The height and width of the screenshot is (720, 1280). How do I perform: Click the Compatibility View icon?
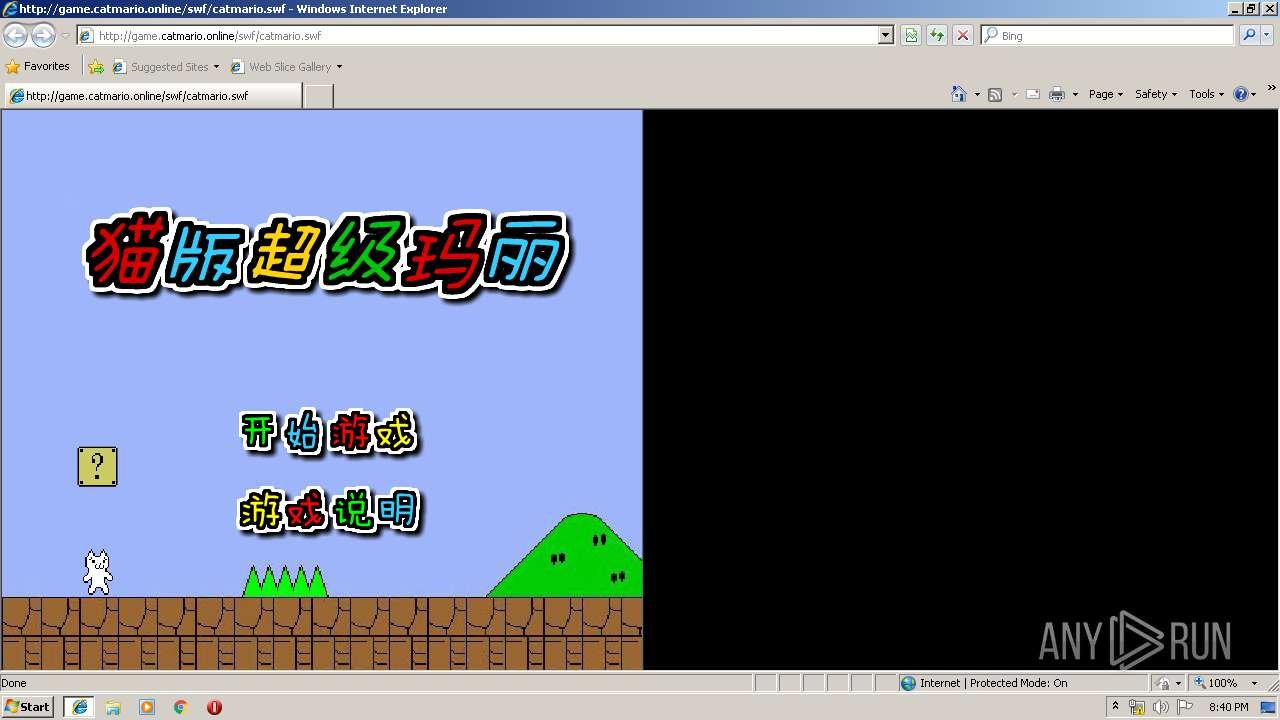(x=911, y=35)
